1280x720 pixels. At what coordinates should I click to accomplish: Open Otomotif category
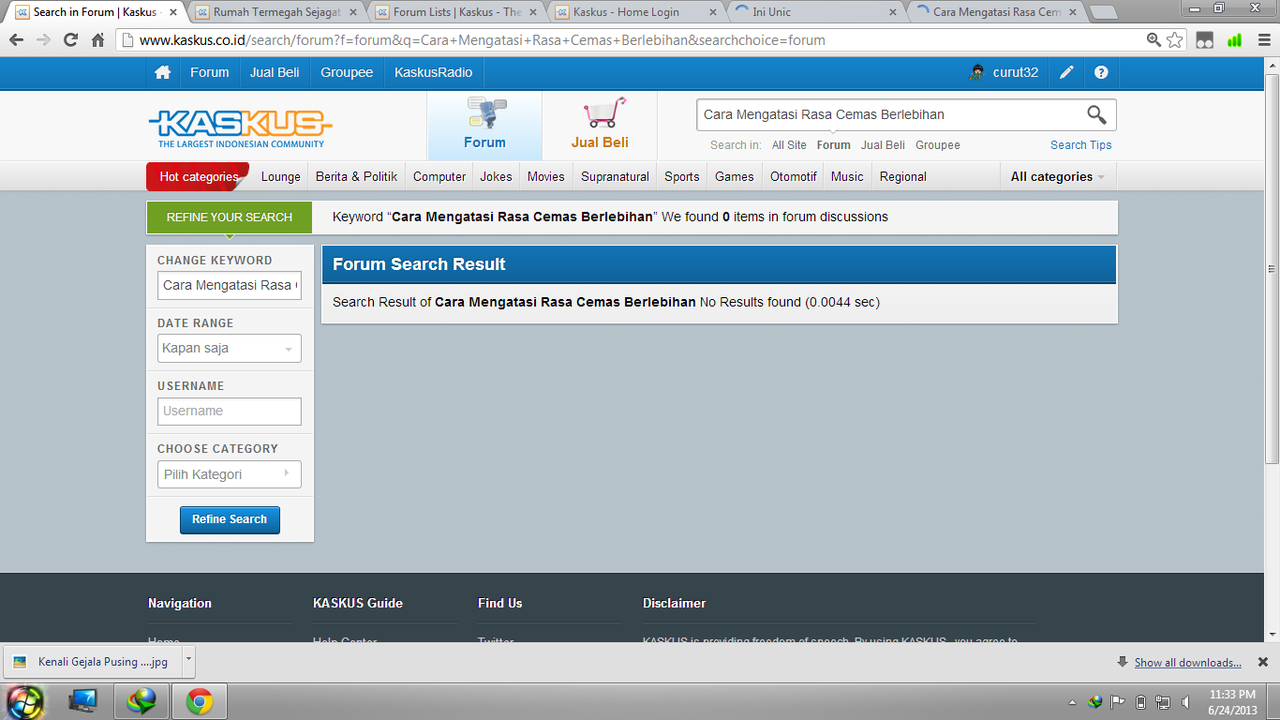(793, 176)
